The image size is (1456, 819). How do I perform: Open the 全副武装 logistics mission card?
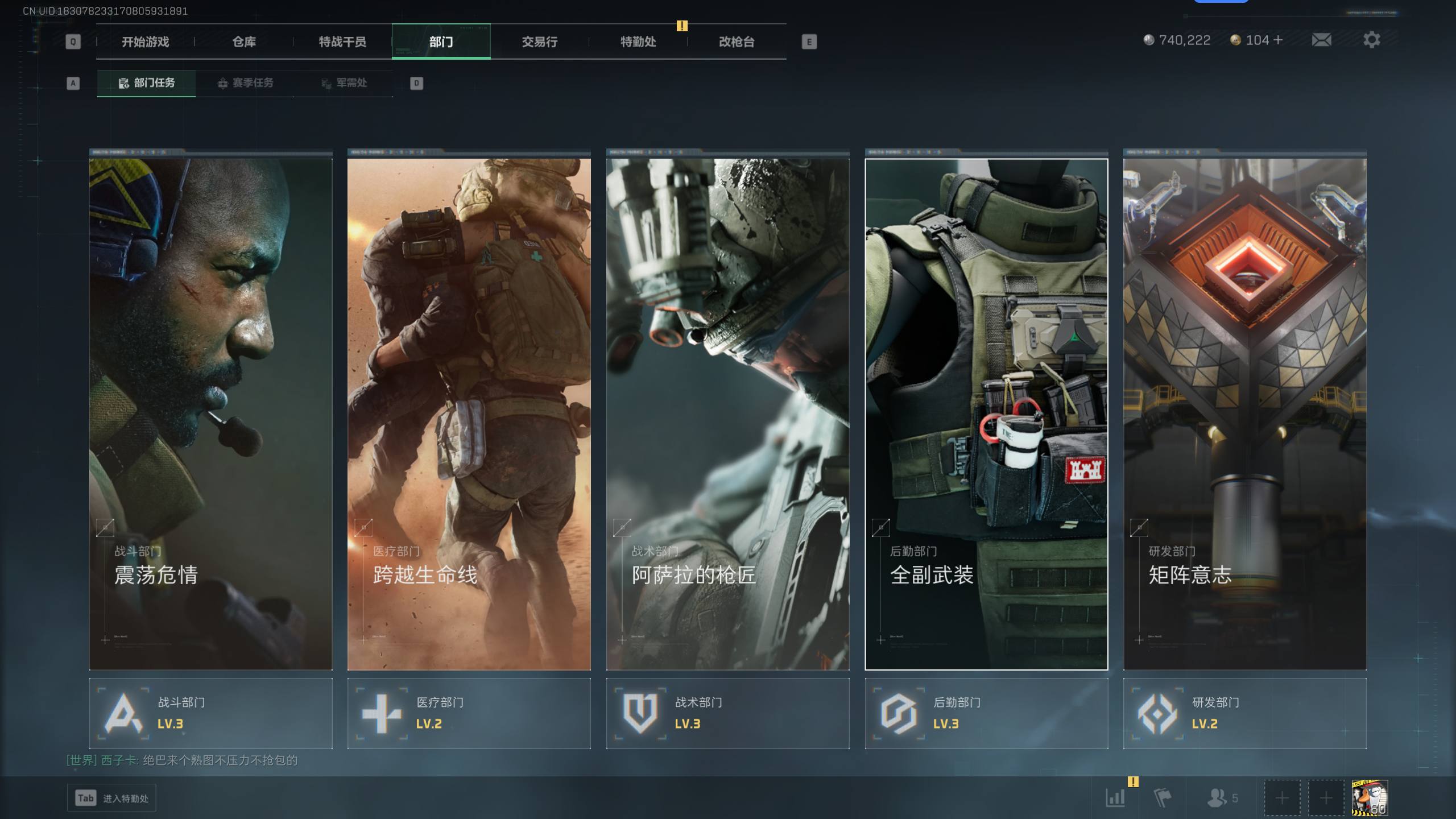pos(986,414)
